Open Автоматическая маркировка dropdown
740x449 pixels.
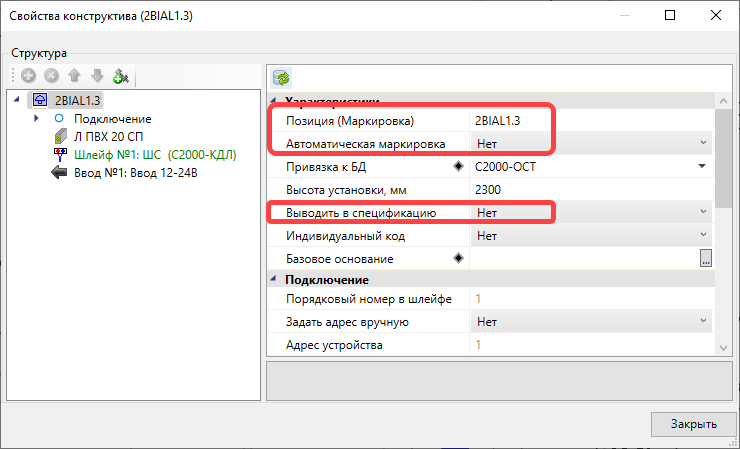coord(703,143)
